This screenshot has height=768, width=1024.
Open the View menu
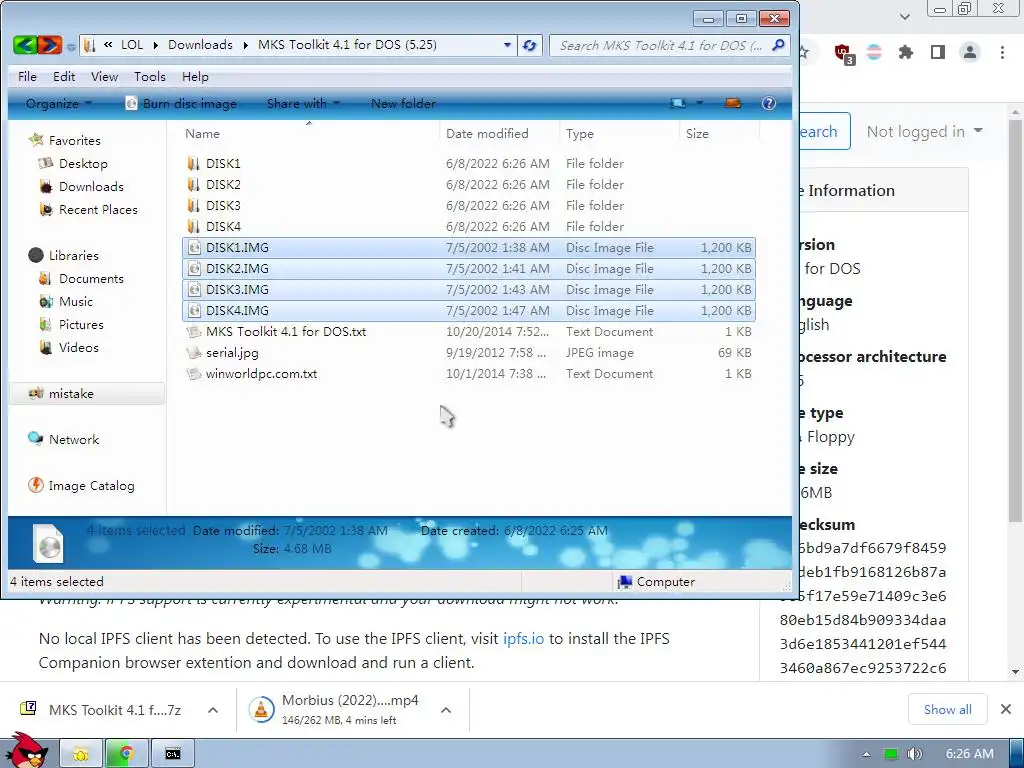pyautogui.click(x=104, y=76)
